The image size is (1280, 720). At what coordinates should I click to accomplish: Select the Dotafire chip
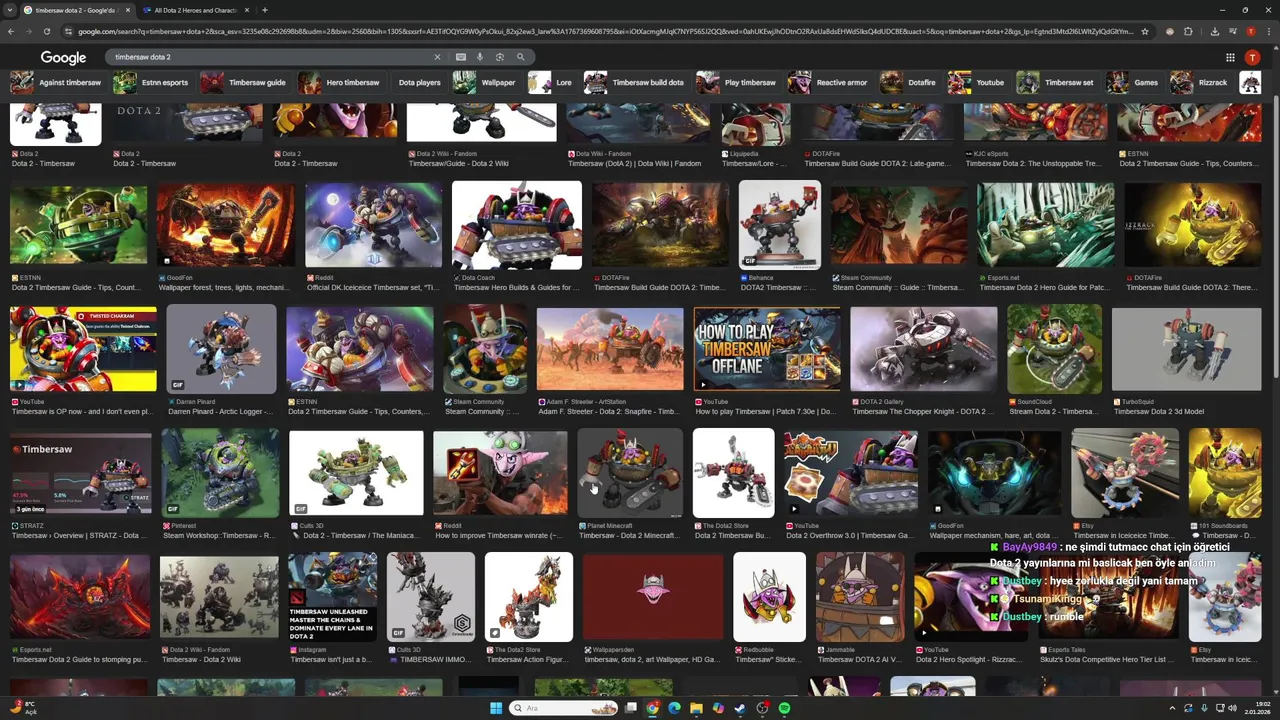click(x=909, y=82)
